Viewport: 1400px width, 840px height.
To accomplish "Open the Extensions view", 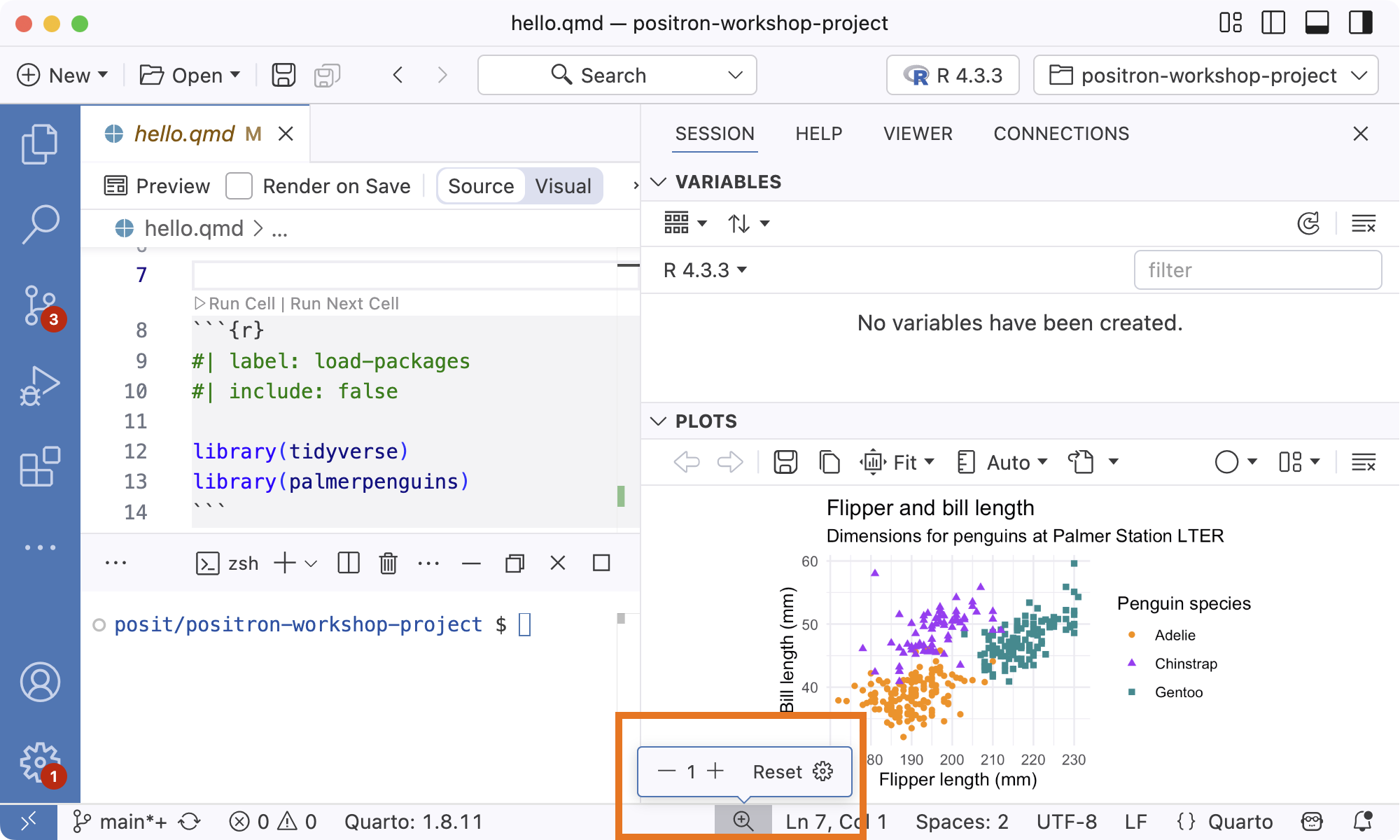I will (x=40, y=466).
